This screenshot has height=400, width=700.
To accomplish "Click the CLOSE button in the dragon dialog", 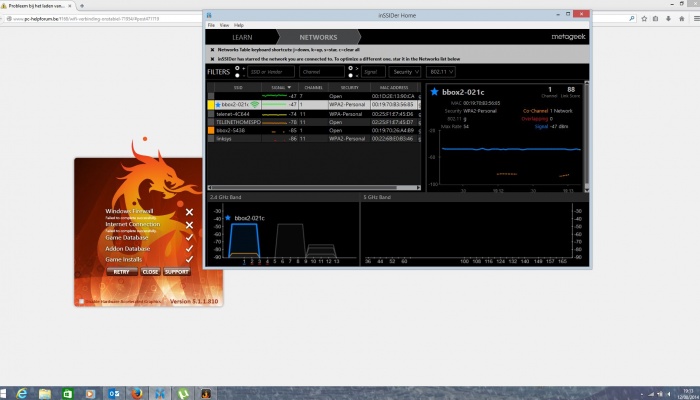I will point(150,271).
